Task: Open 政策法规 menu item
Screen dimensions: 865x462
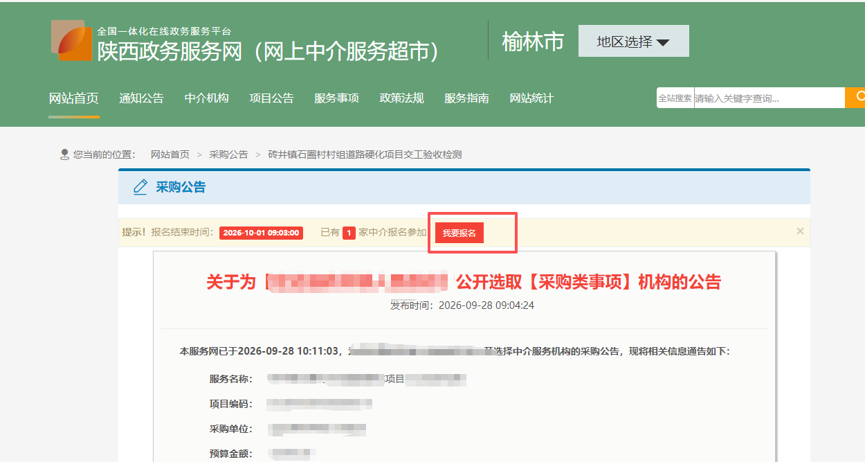Action: pos(402,98)
